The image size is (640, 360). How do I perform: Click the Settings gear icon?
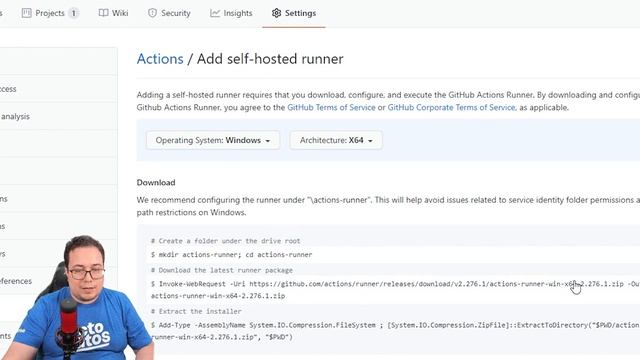click(x=276, y=13)
